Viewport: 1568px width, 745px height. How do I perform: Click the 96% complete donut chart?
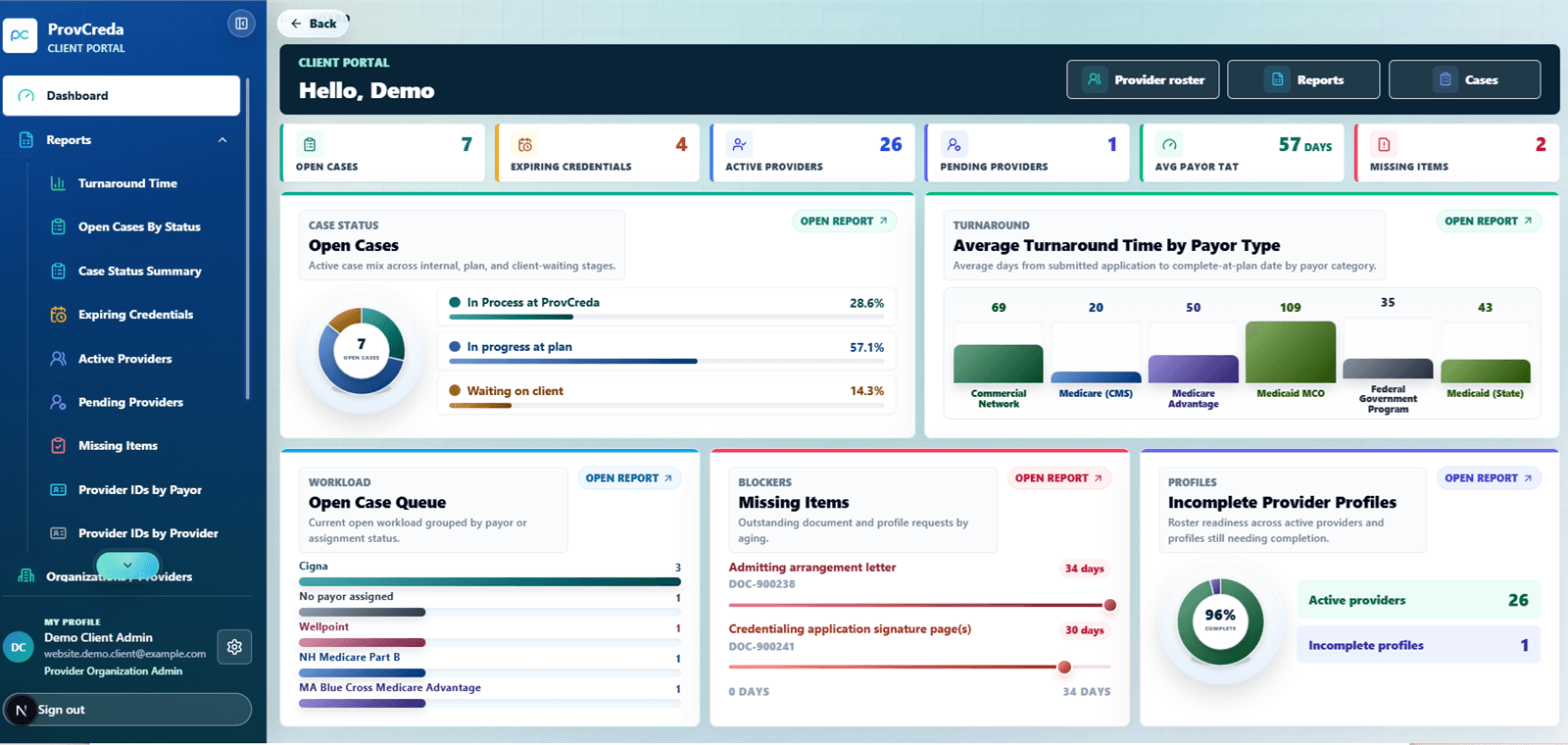click(x=1220, y=621)
